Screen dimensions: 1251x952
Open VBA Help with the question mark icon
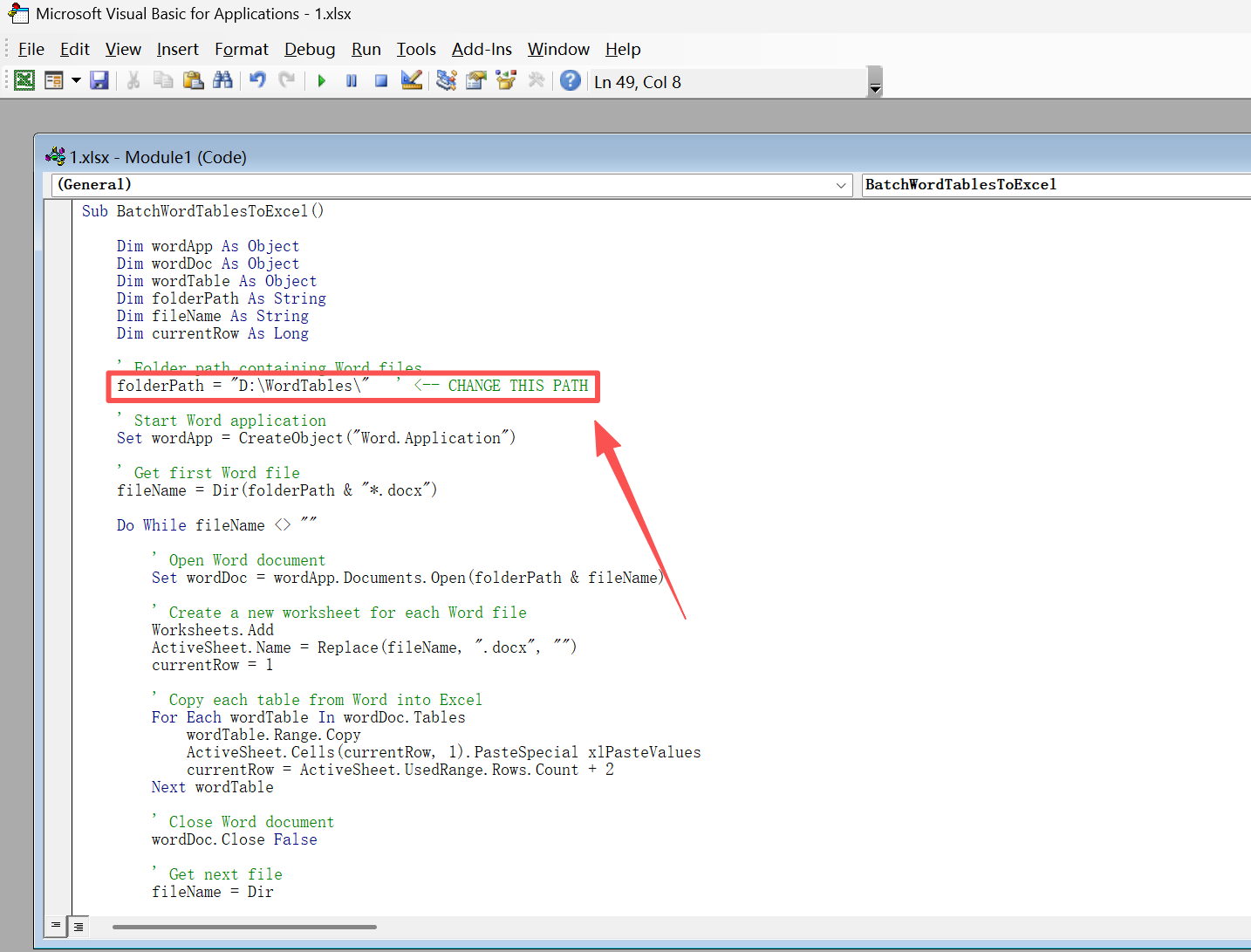tap(570, 80)
